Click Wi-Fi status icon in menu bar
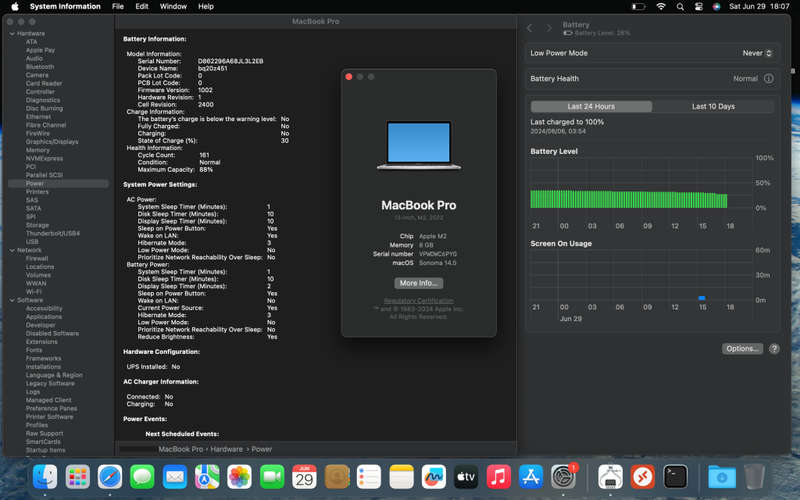 click(661, 7)
